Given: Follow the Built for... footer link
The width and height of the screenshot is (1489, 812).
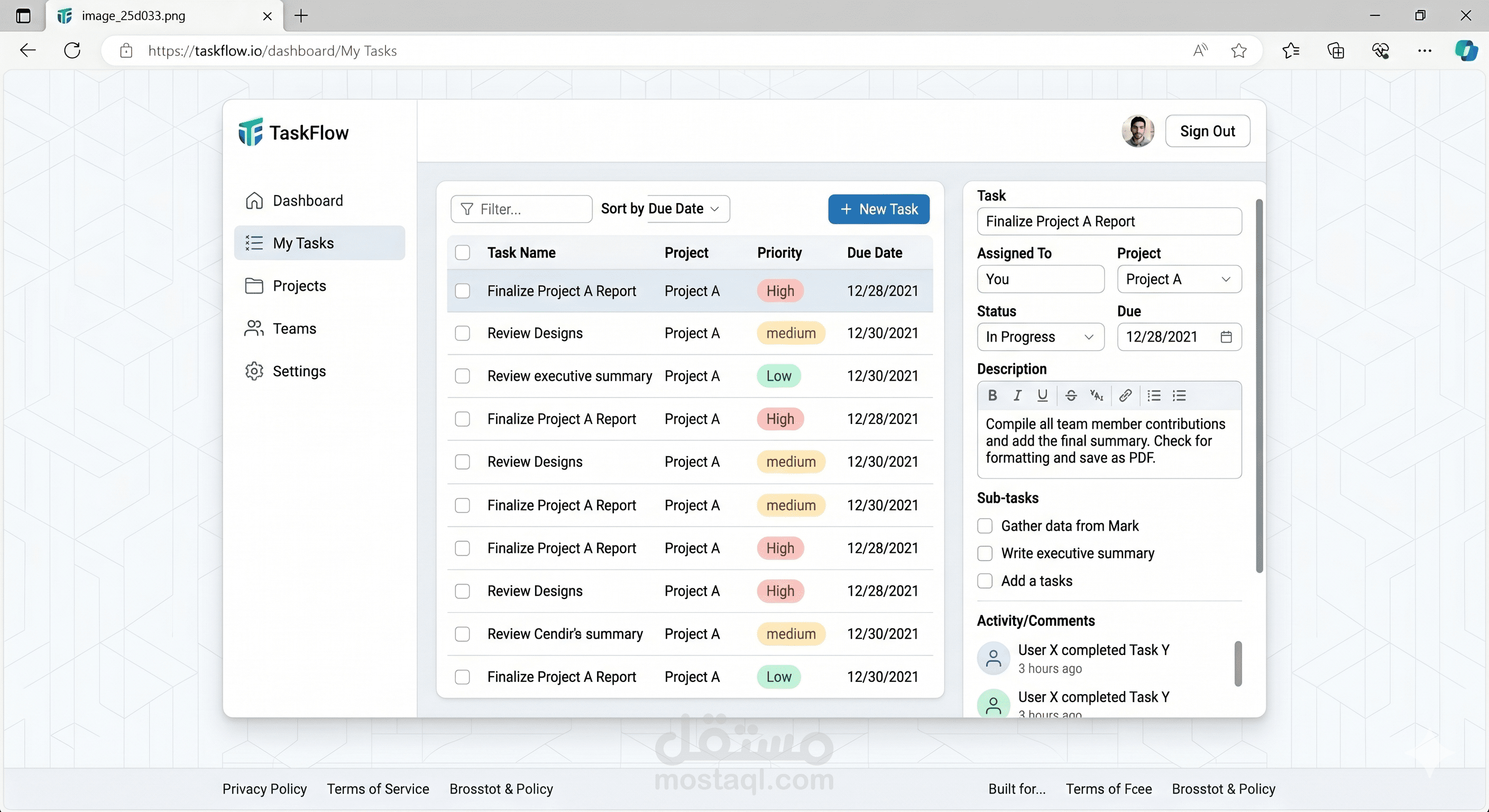Looking at the screenshot, I should [1017, 789].
